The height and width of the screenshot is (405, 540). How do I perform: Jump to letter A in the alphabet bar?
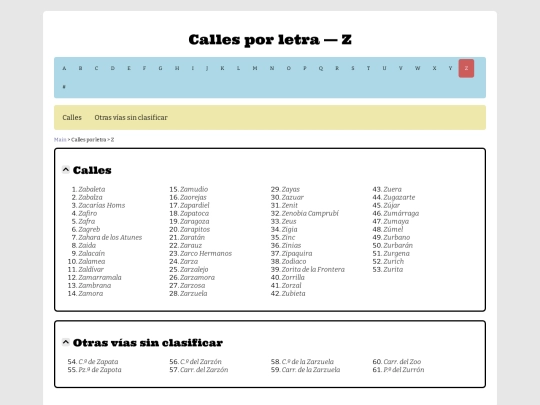click(64, 68)
